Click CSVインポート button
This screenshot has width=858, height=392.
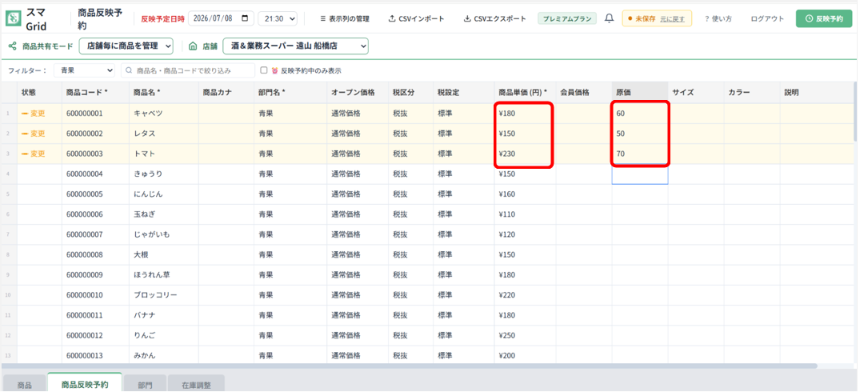pos(416,19)
